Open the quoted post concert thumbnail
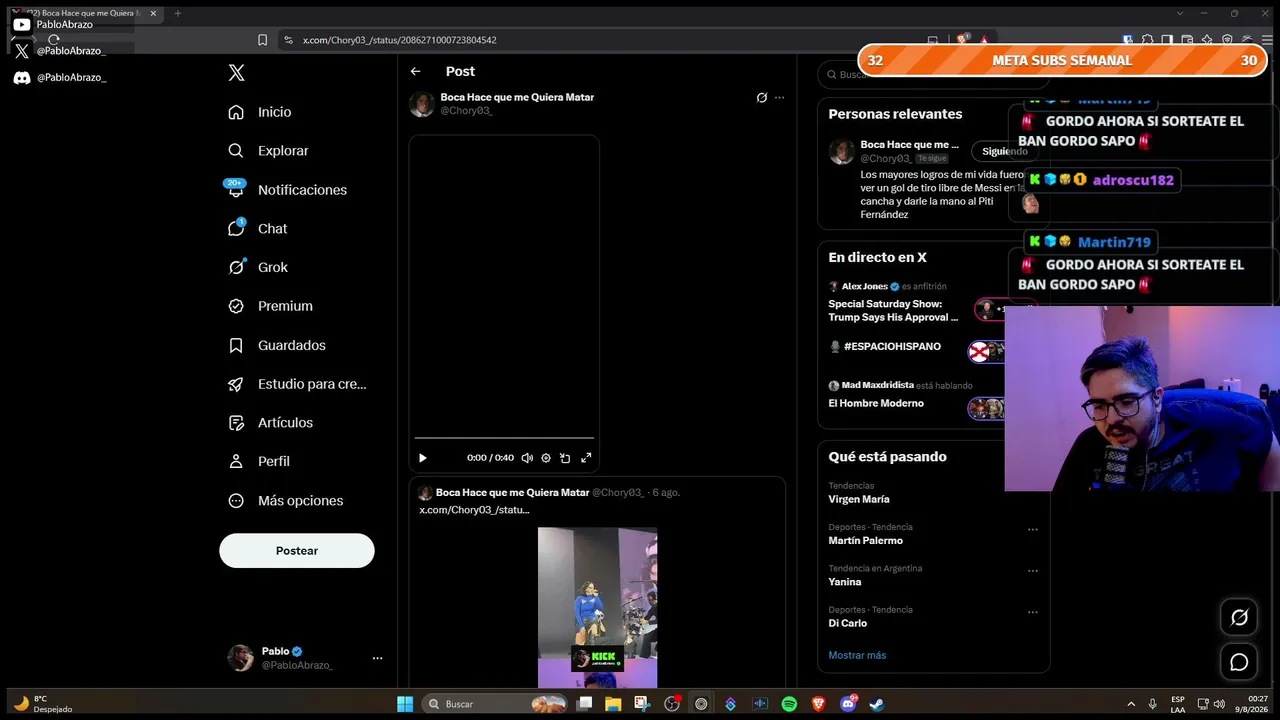The height and width of the screenshot is (720, 1280). pyautogui.click(x=597, y=608)
